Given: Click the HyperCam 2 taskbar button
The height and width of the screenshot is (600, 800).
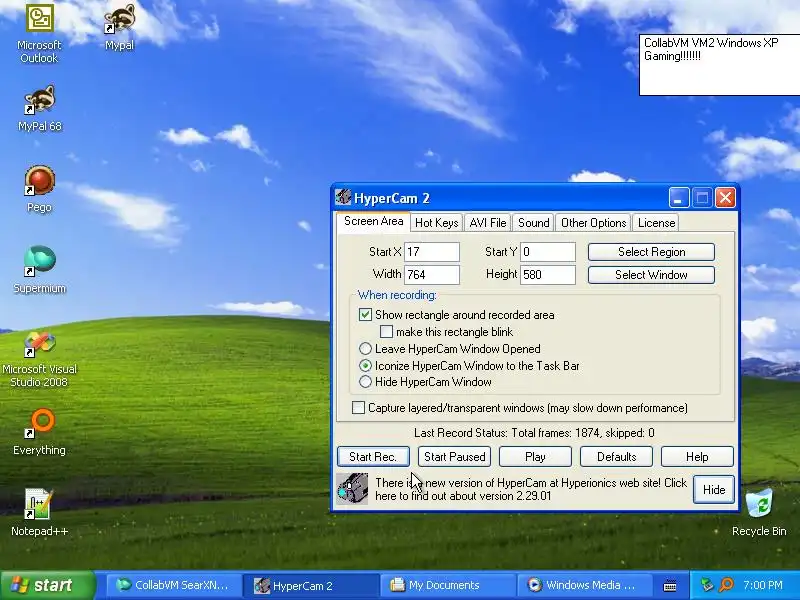Looking at the screenshot, I should [x=310, y=585].
